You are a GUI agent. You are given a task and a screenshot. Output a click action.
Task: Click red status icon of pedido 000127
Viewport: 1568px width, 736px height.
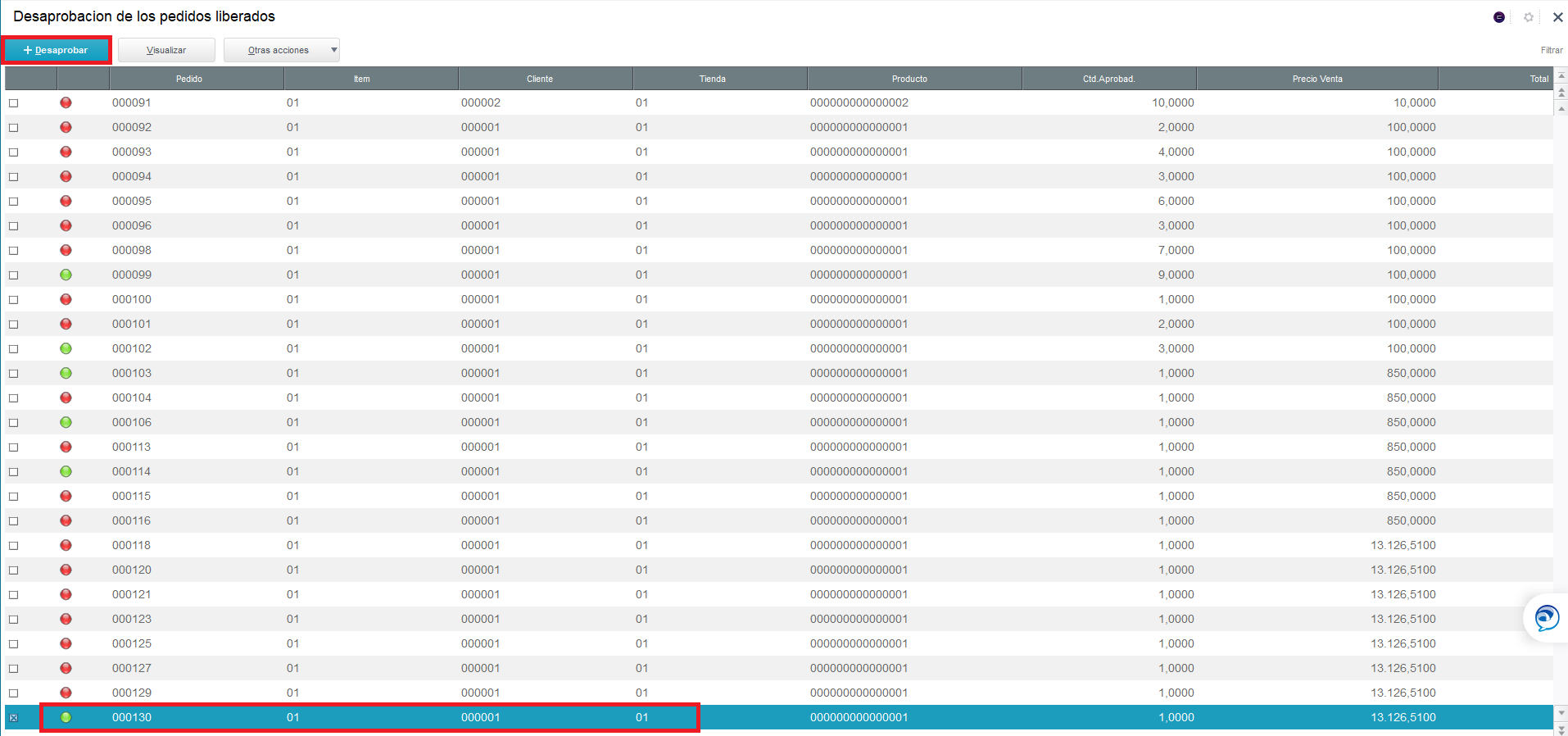[66, 668]
